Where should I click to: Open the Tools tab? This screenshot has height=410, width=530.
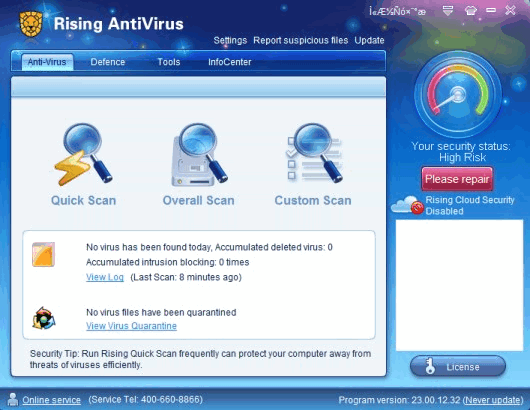169,62
